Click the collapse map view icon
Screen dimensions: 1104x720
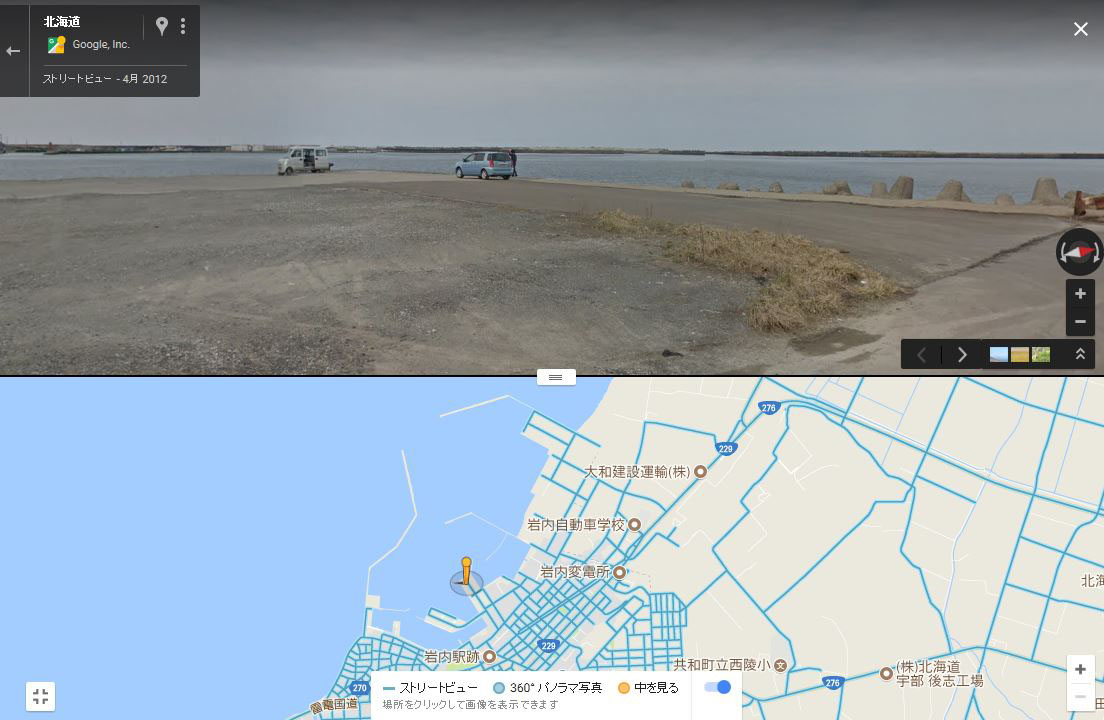(40, 697)
